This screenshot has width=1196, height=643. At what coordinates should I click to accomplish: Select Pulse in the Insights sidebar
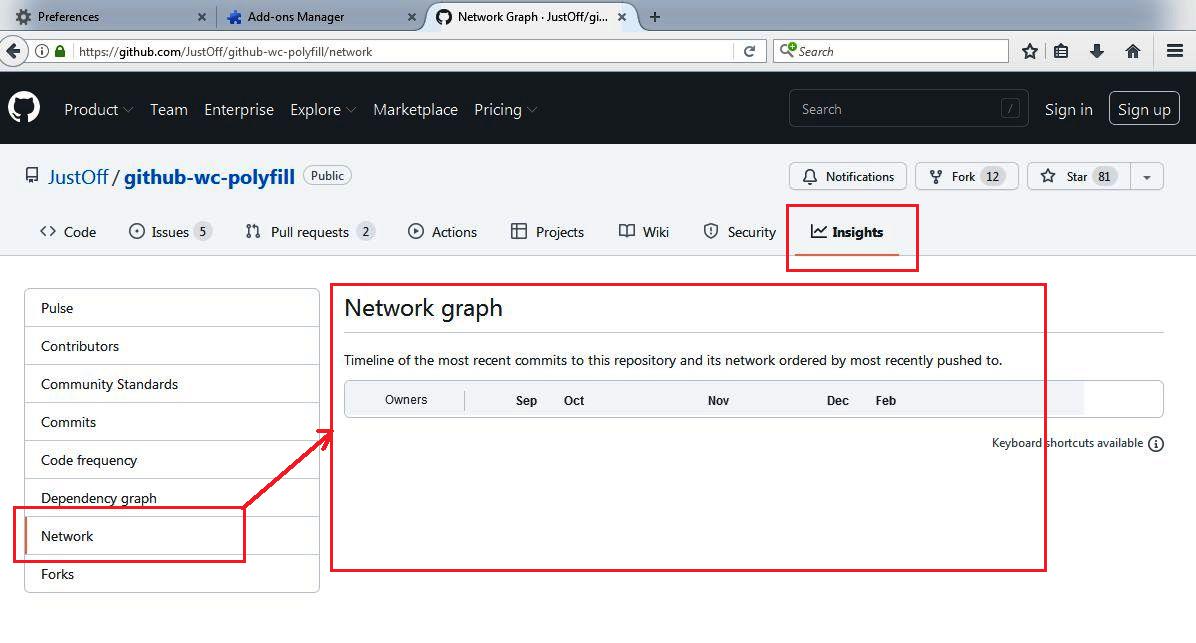tap(172, 308)
